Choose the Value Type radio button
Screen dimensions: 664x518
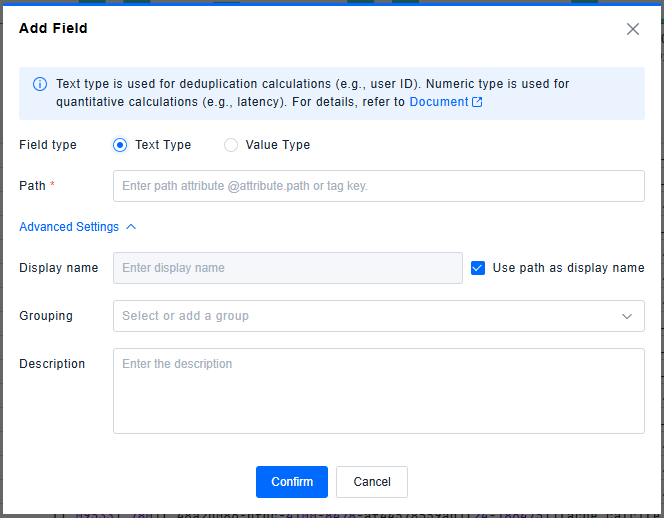(x=231, y=145)
